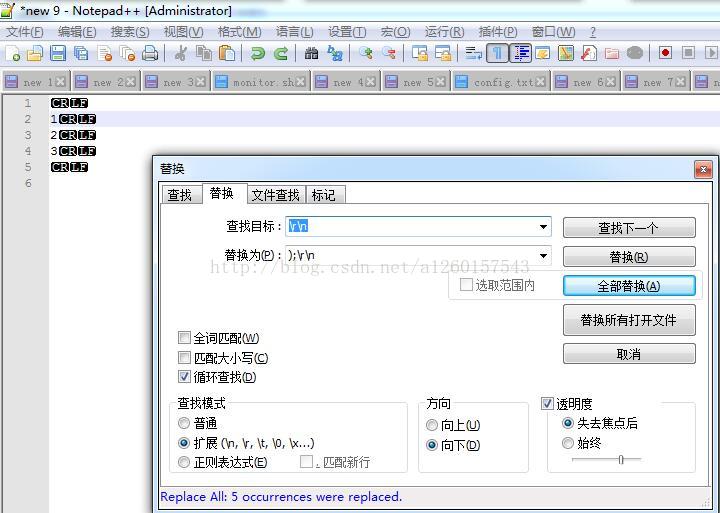Click line number 3 in margin
Viewport: 720px width, 513px height.
[x=28, y=135]
